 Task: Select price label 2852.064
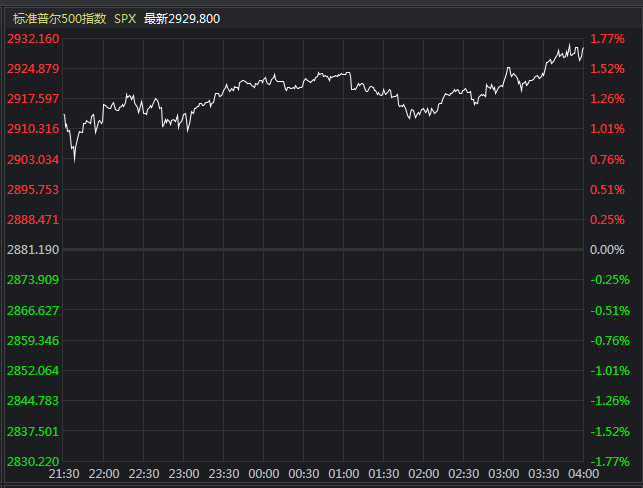tap(33, 370)
